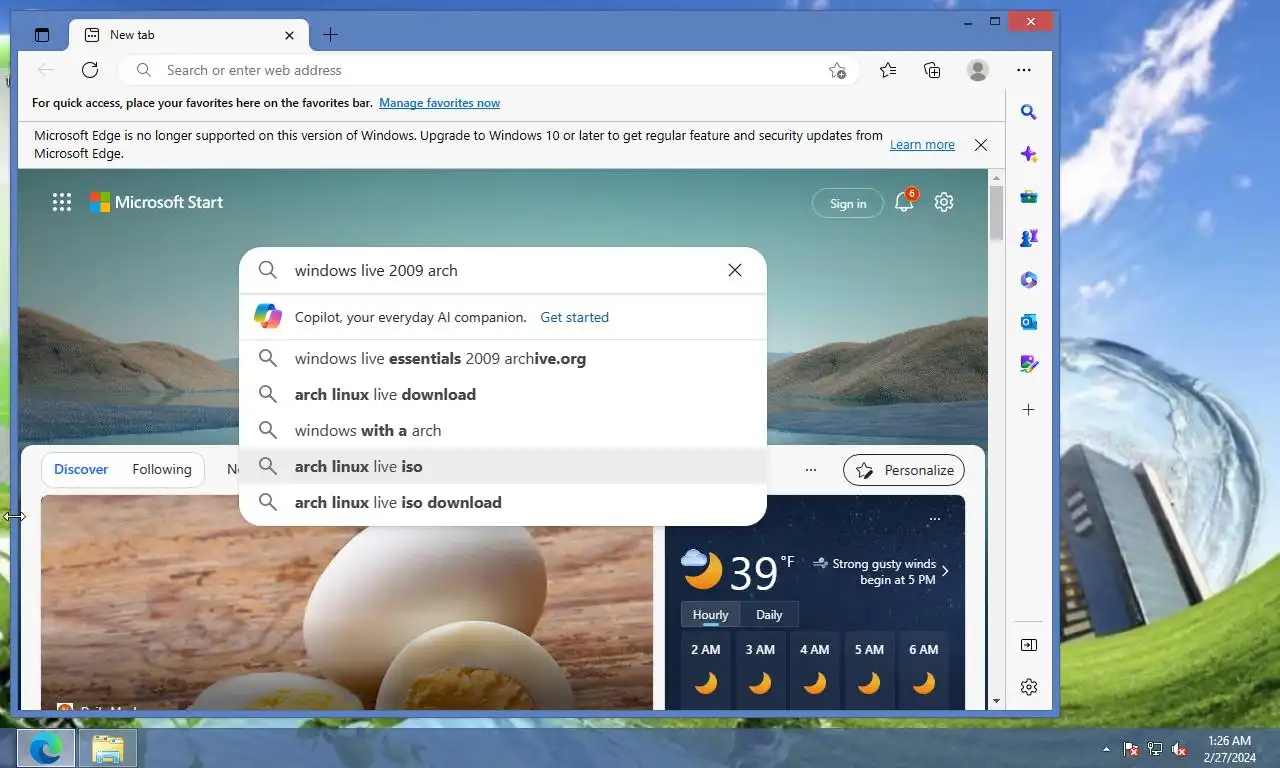Open the Microsoft Start app launcher grid
The height and width of the screenshot is (768, 1280).
(x=62, y=203)
